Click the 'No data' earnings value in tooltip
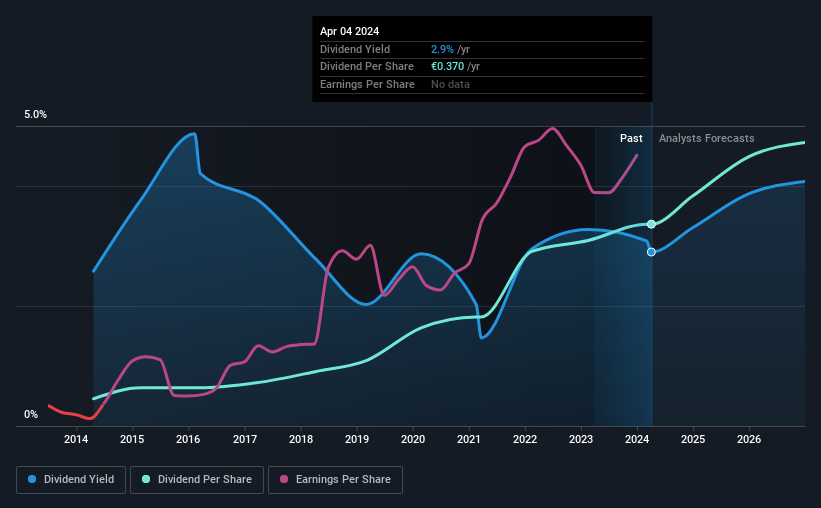 tap(450, 84)
